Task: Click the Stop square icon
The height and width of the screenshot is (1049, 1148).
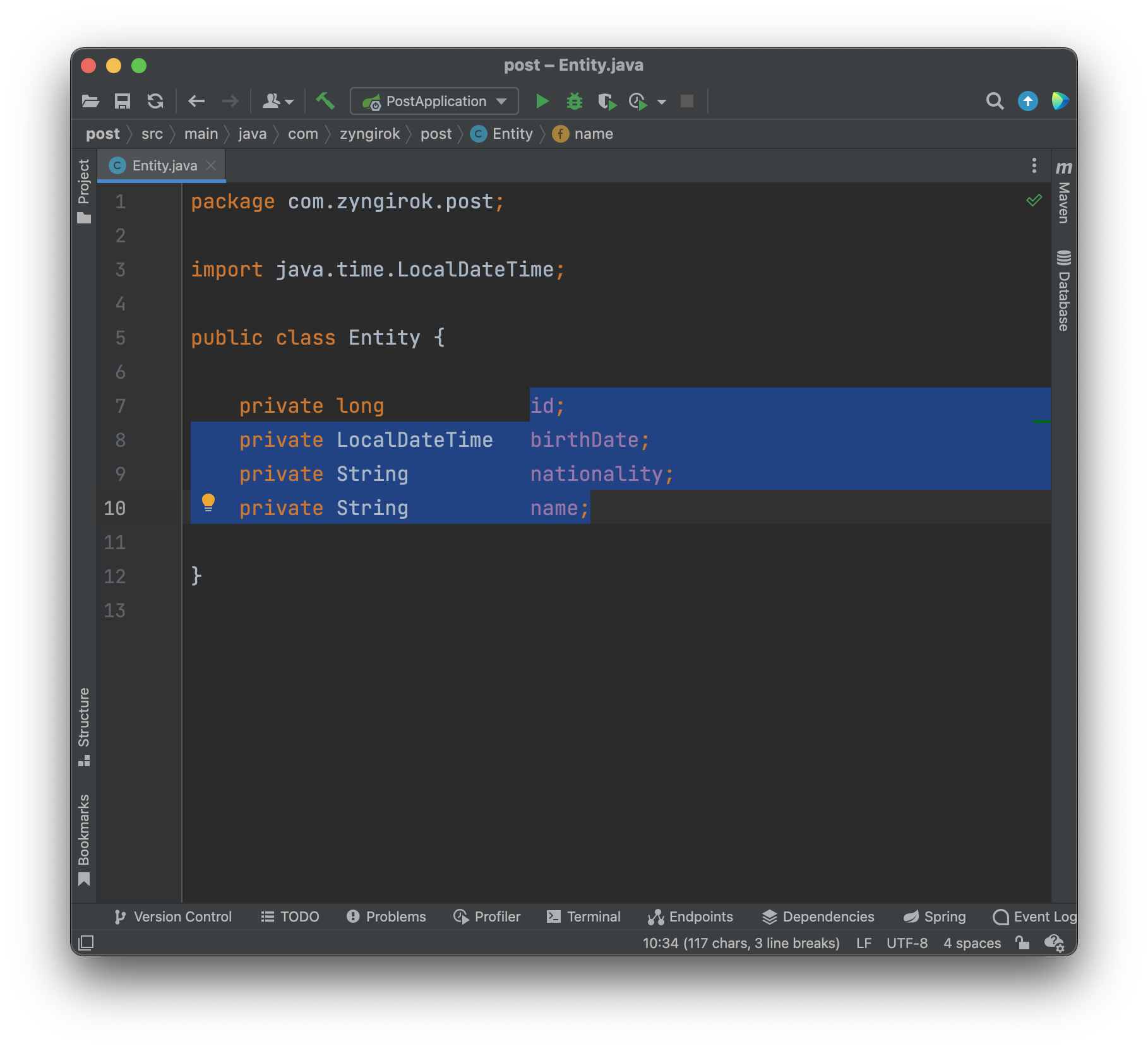Action: [687, 101]
